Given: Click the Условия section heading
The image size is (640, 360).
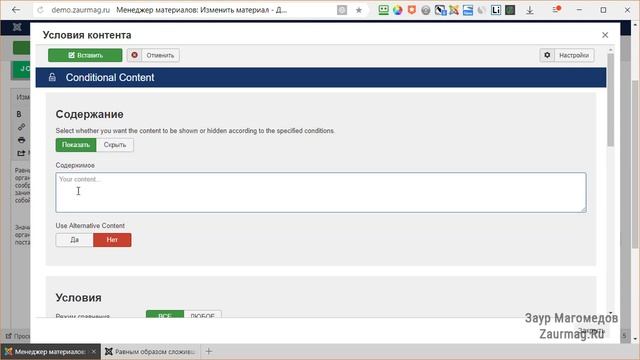Looking at the screenshot, I should 78,298.
